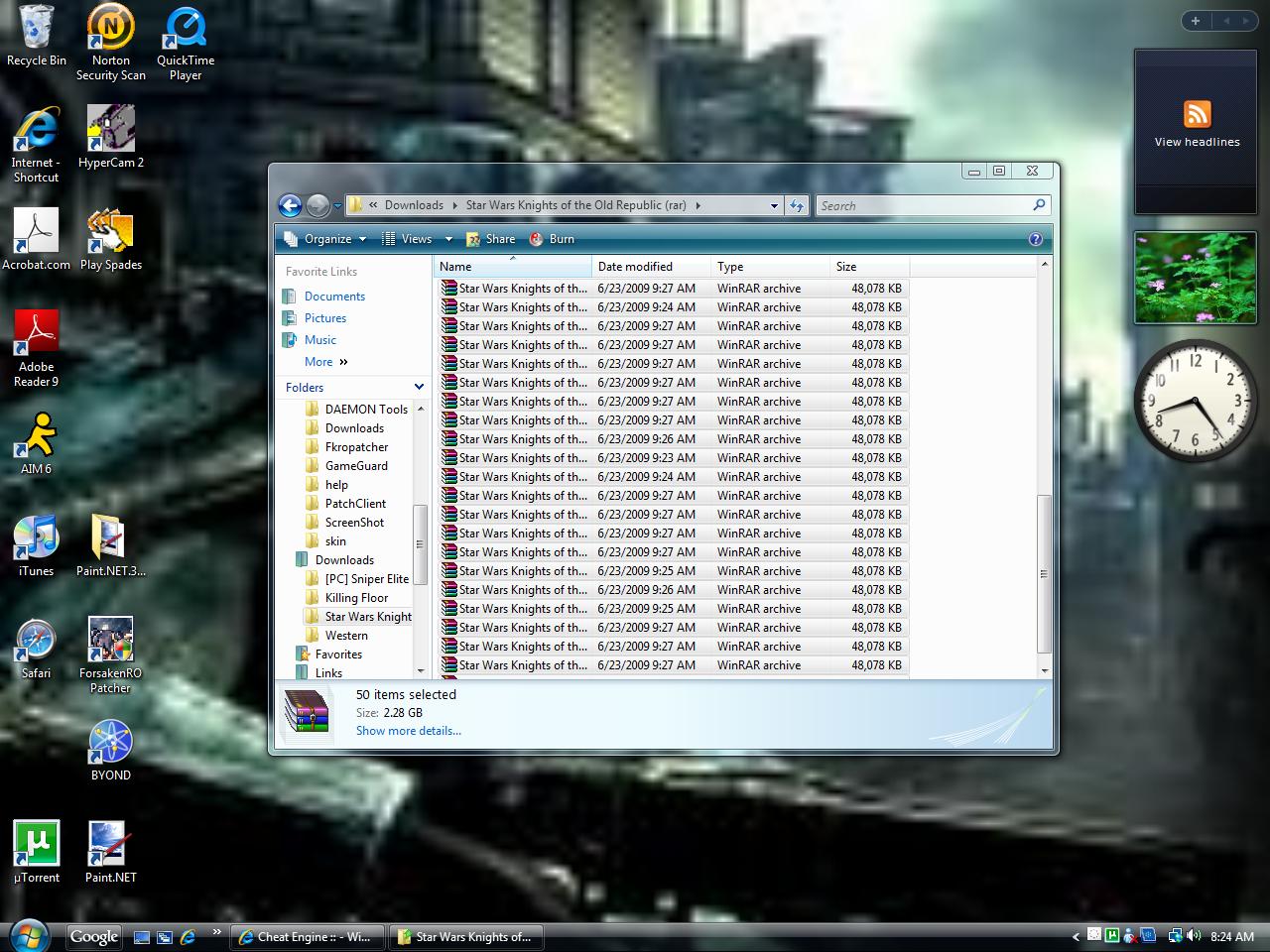Select the ScreenShot folder in tree
The height and width of the screenshot is (952, 1270).
coord(344,523)
